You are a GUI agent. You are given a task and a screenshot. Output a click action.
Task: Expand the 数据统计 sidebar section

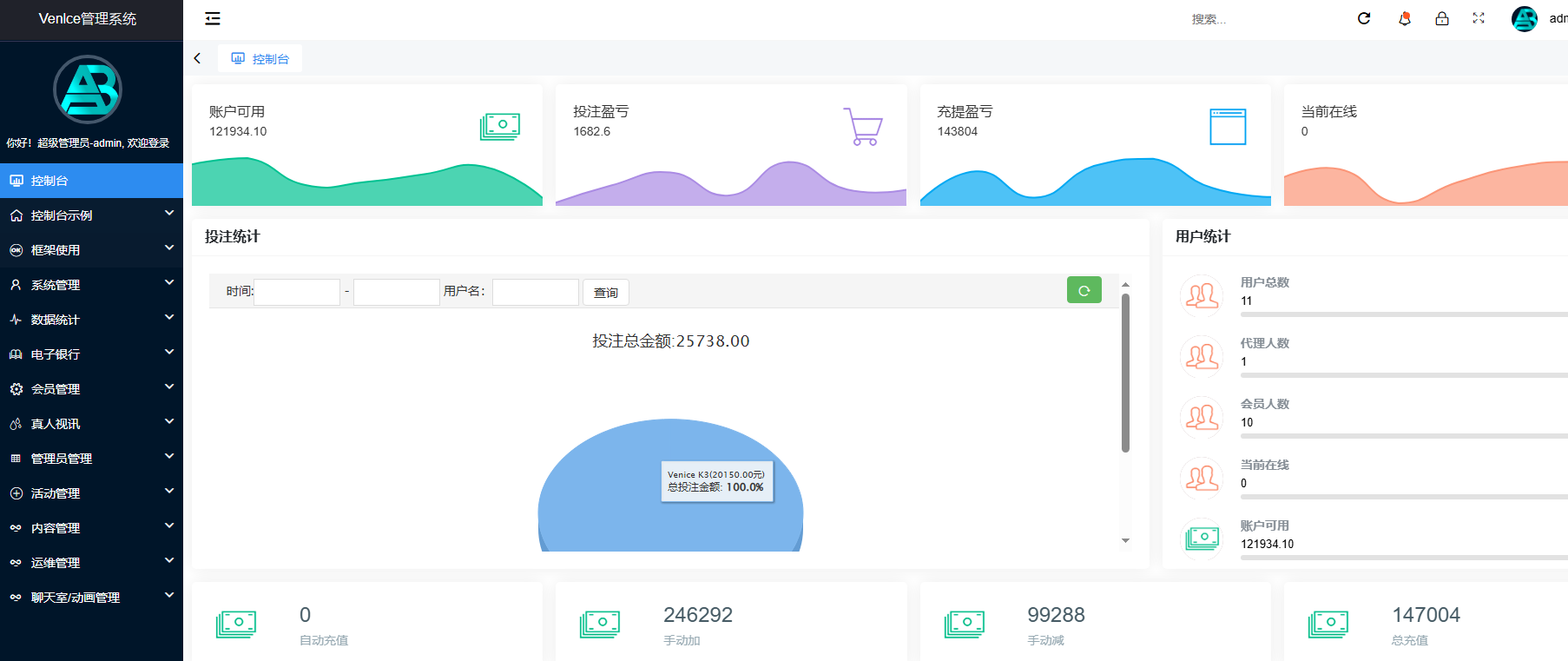tap(91, 320)
